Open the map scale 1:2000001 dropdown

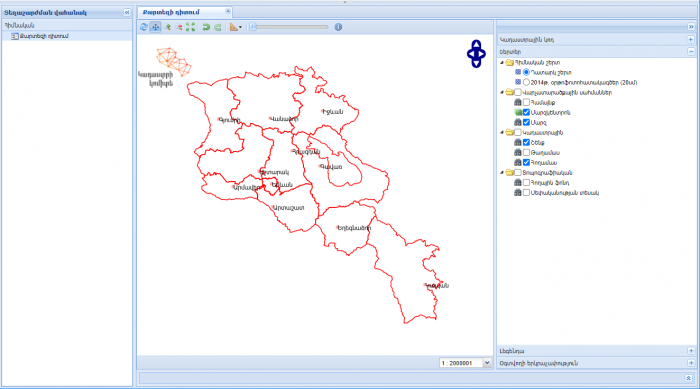click(x=487, y=363)
